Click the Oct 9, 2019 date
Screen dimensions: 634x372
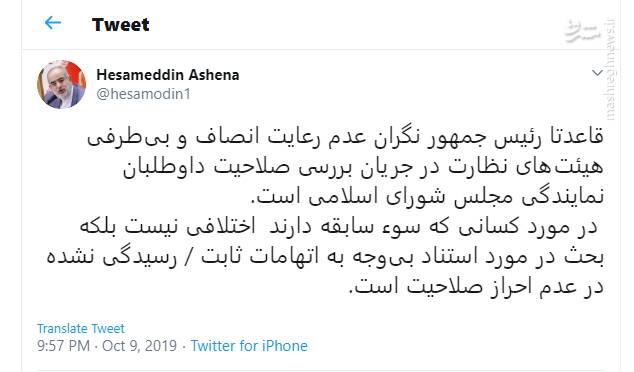139,346
